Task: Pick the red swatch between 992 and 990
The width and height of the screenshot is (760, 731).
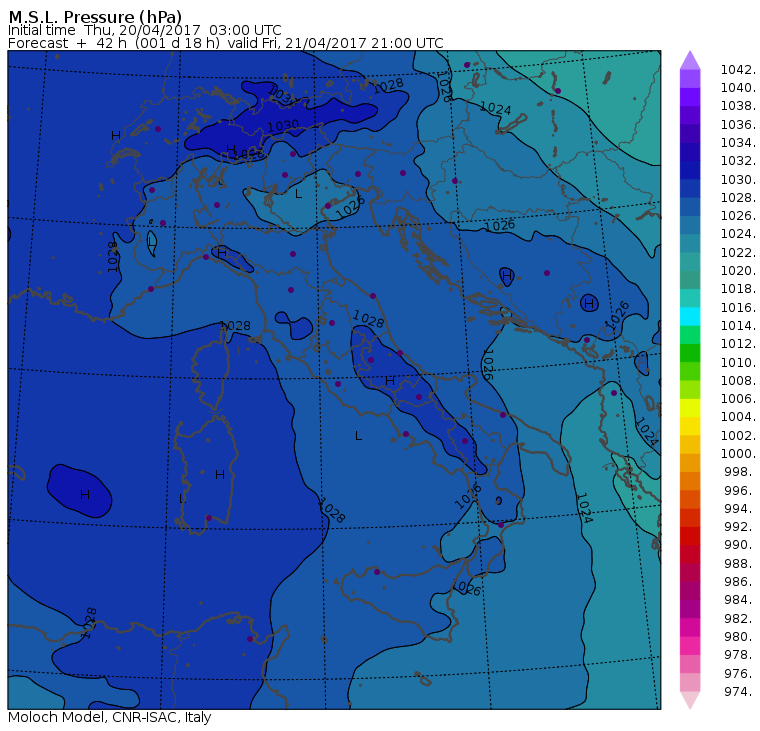Action: click(690, 536)
